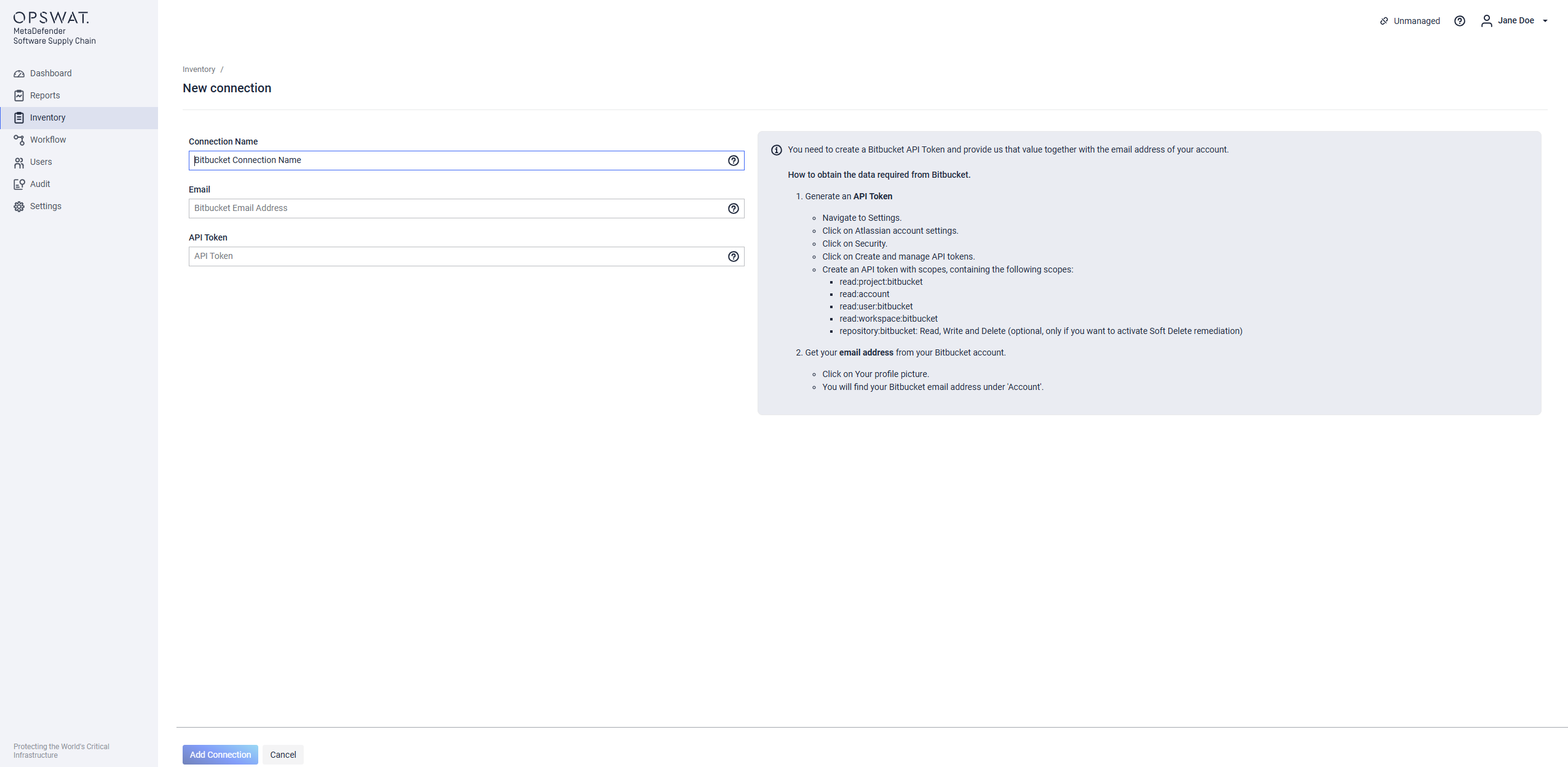Click the Settings gear icon in sidebar
The image size is (1568, 767).
tap(19, 207)
